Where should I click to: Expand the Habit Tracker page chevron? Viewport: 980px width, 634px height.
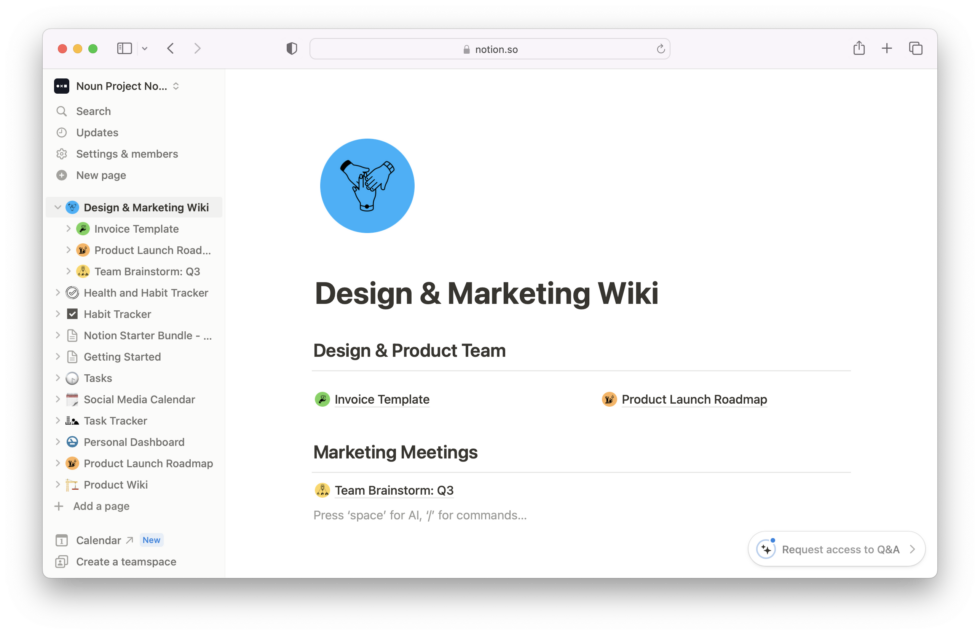pos(60,313)
